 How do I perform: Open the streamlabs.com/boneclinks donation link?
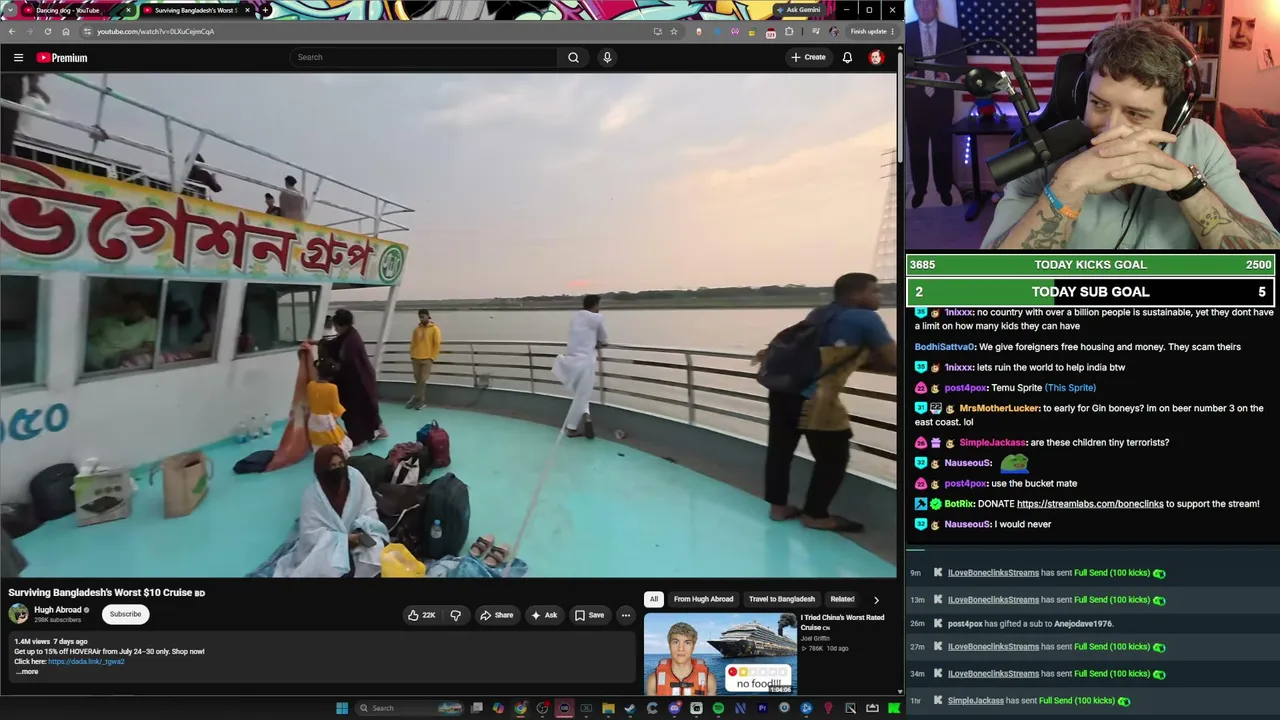[x=1090, y=504]
